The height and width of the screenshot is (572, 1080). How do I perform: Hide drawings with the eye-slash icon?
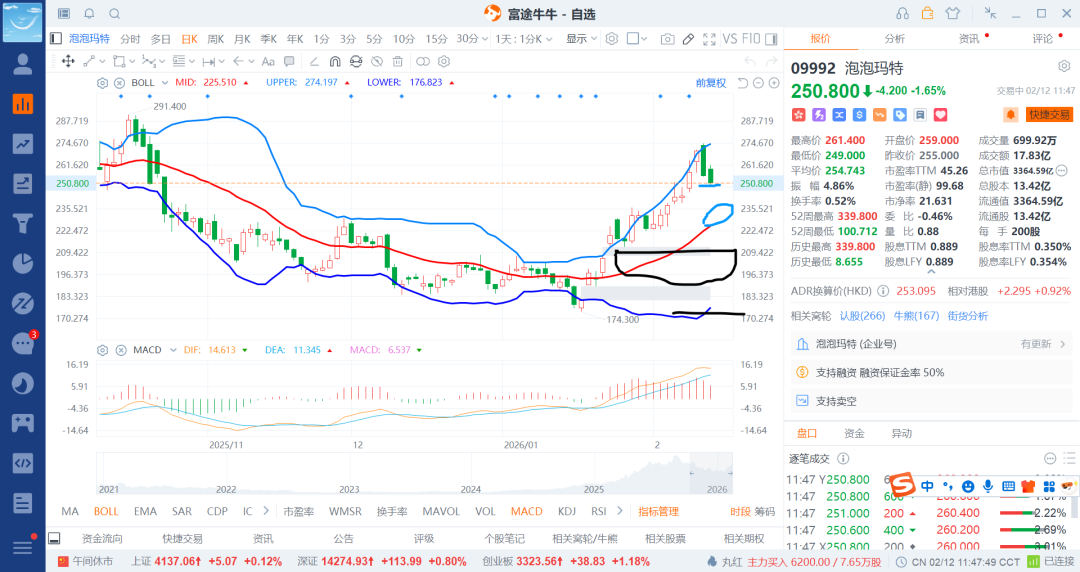coord(377,61)
